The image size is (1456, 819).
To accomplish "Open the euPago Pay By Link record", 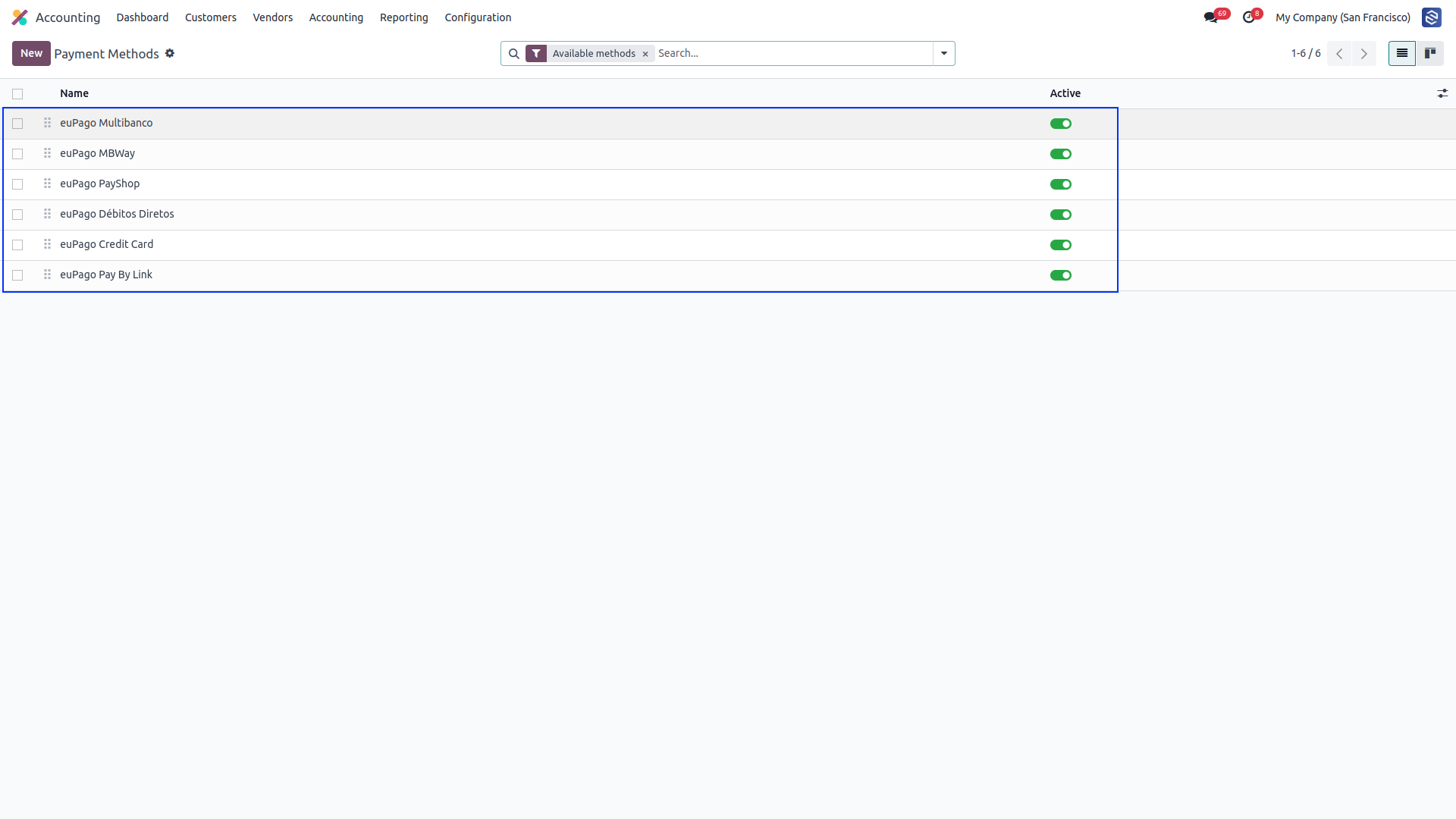I will click(106, 275).
